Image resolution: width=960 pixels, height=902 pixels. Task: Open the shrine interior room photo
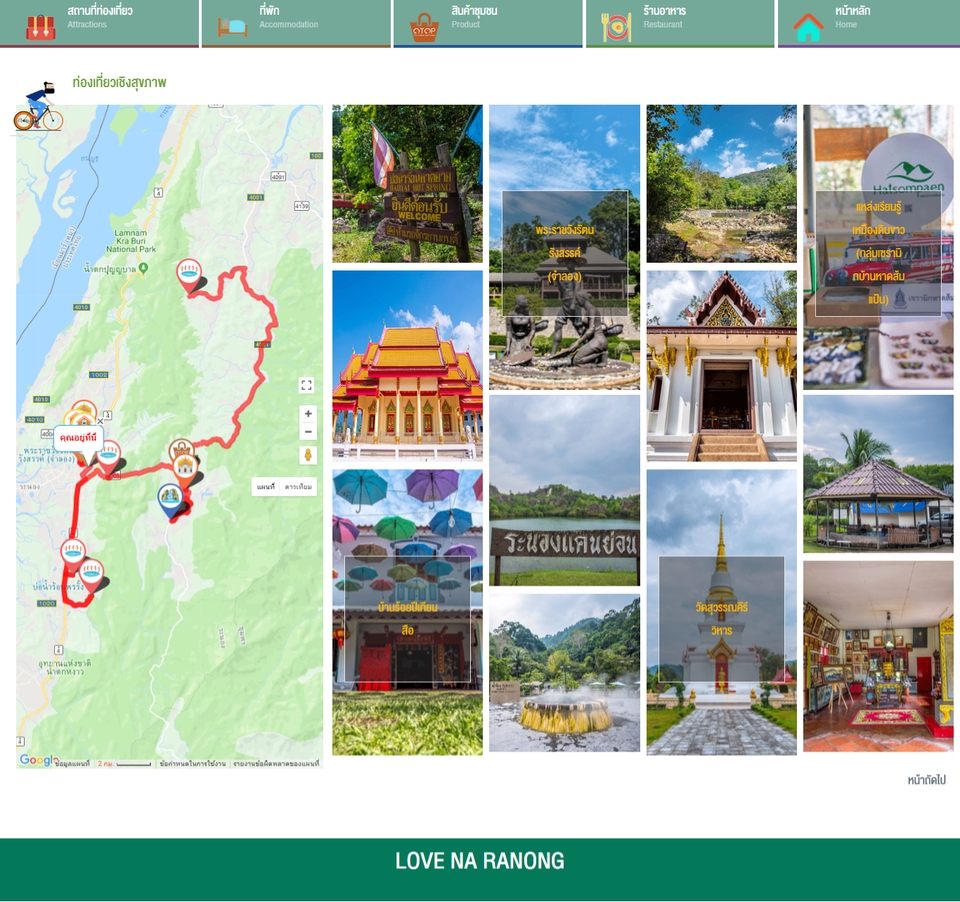pyautogui.click(x=878, y=656)
